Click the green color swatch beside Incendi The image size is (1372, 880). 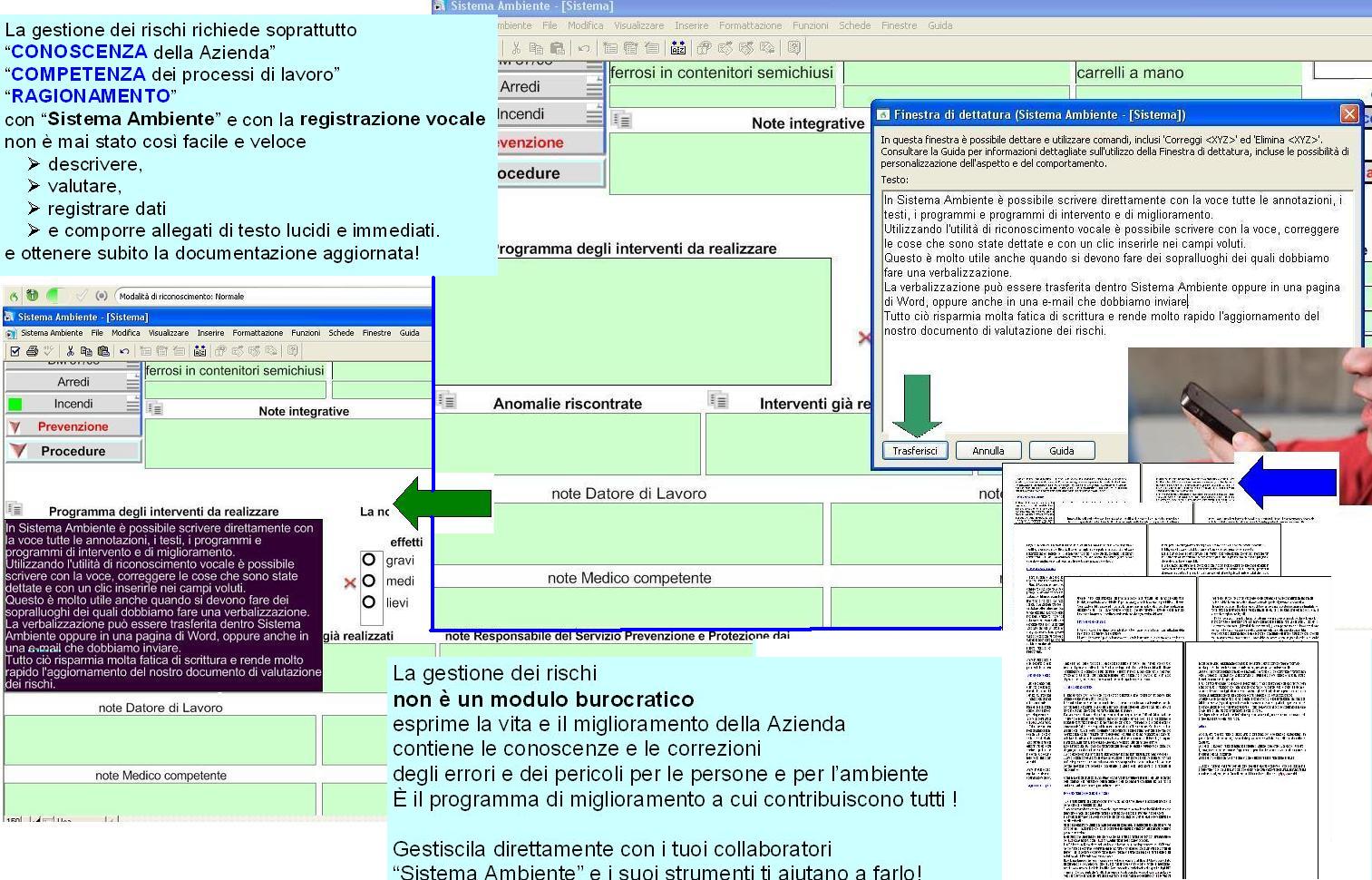(15, 403)
